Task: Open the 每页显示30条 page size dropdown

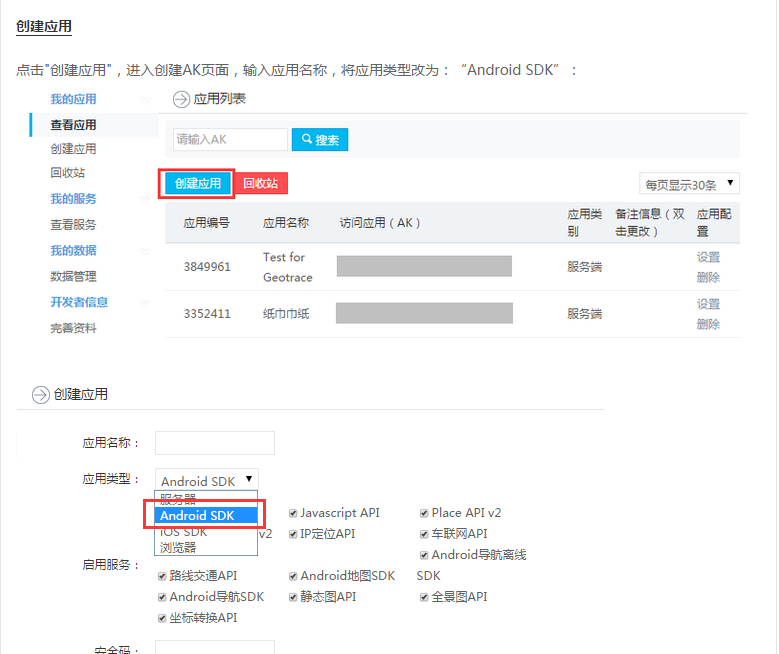Action: pos(690,184)
